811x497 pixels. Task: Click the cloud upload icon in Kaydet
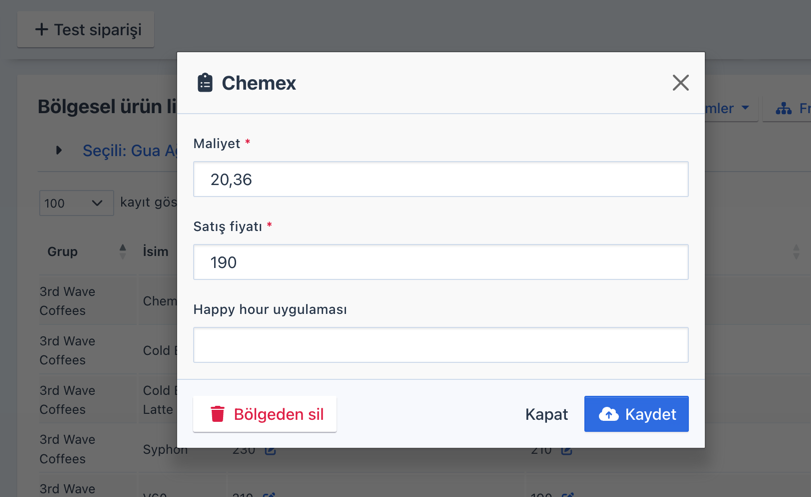pyautogui.click(x=608, y=414)
